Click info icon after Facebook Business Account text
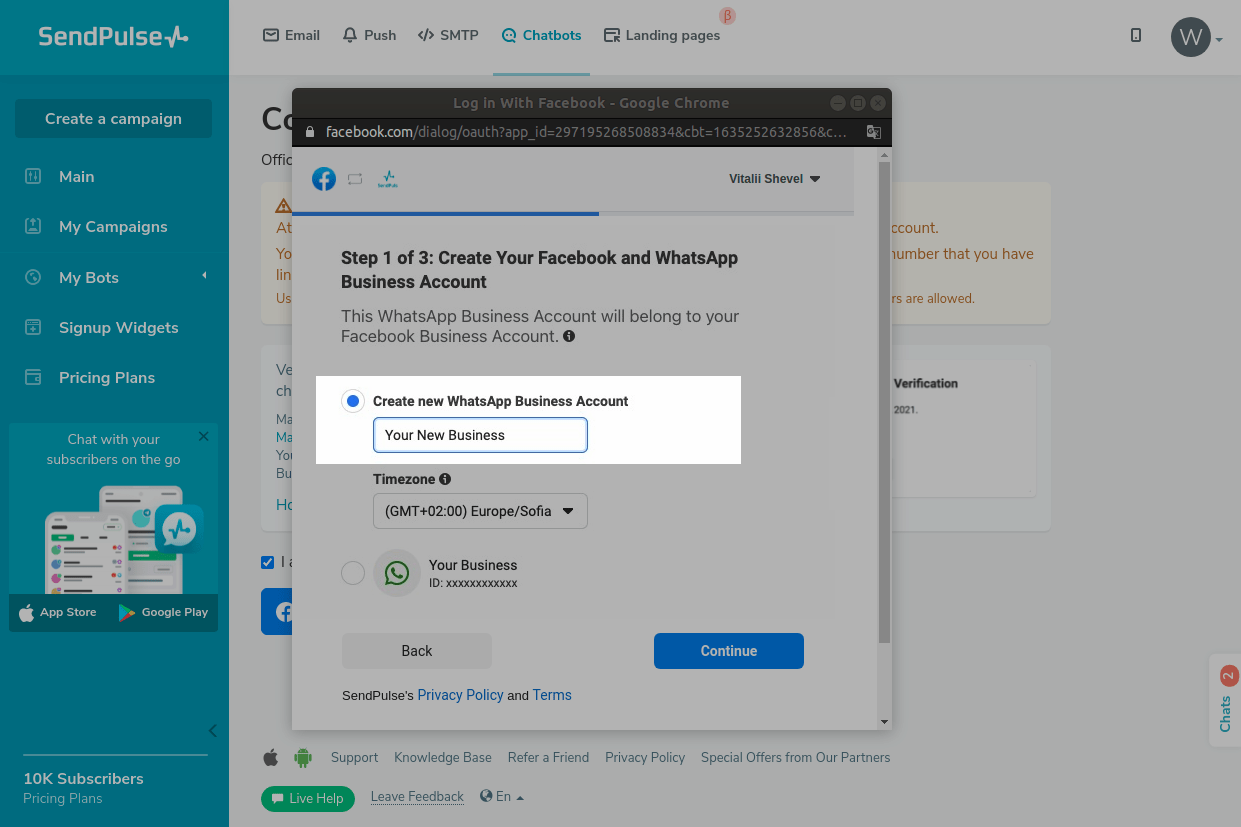This screenshot has height=827, width=1241. 569,337
